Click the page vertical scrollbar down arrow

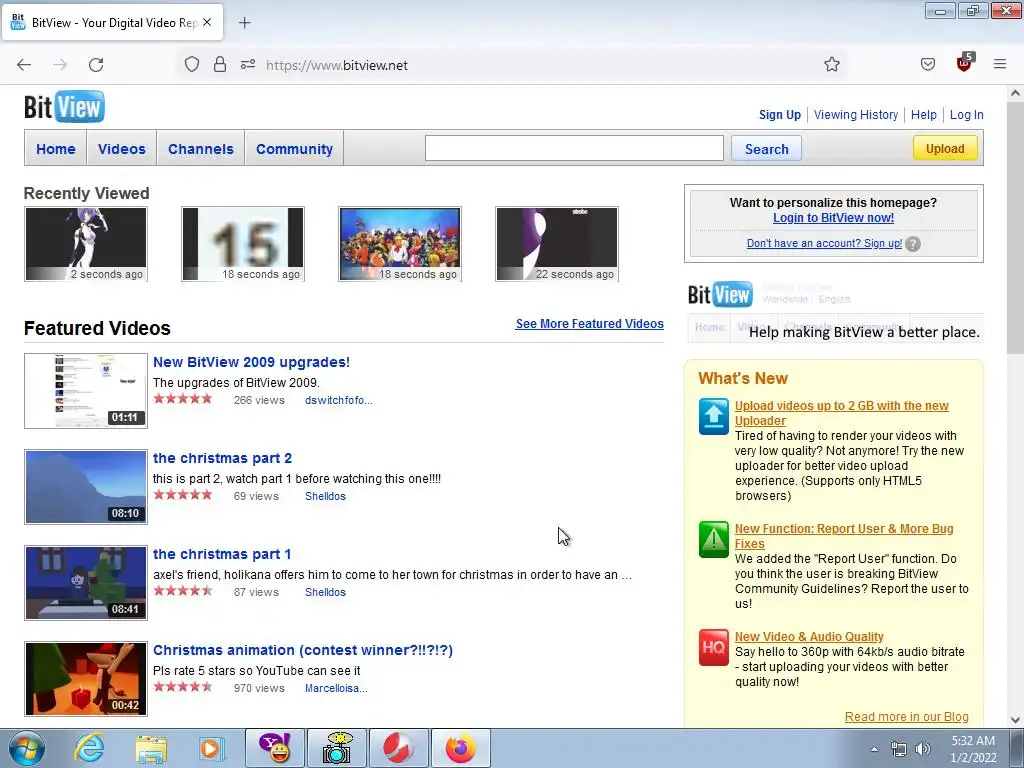tap(1015, 720)
